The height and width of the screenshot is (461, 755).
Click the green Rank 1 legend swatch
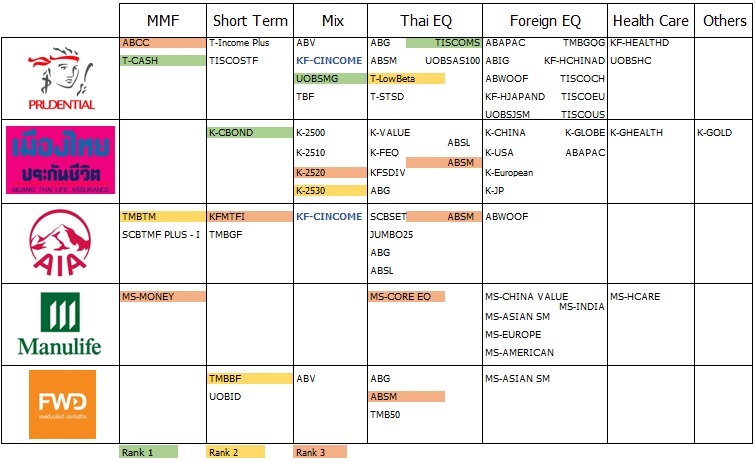click(148, 452)
